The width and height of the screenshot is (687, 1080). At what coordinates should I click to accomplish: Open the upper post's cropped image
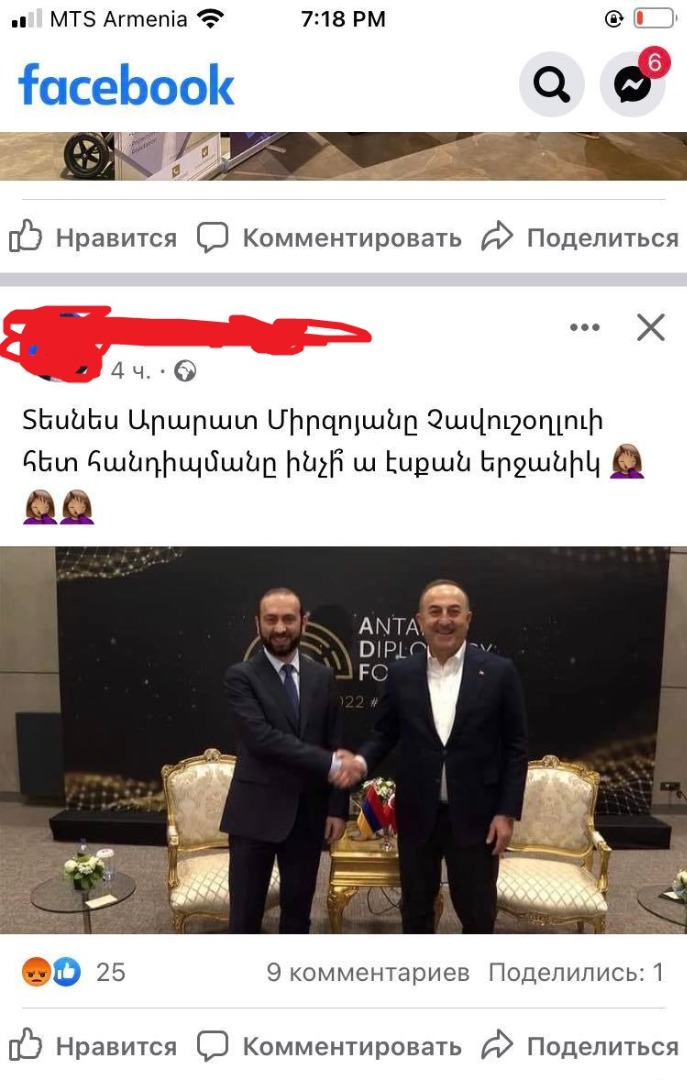[343, 156]
